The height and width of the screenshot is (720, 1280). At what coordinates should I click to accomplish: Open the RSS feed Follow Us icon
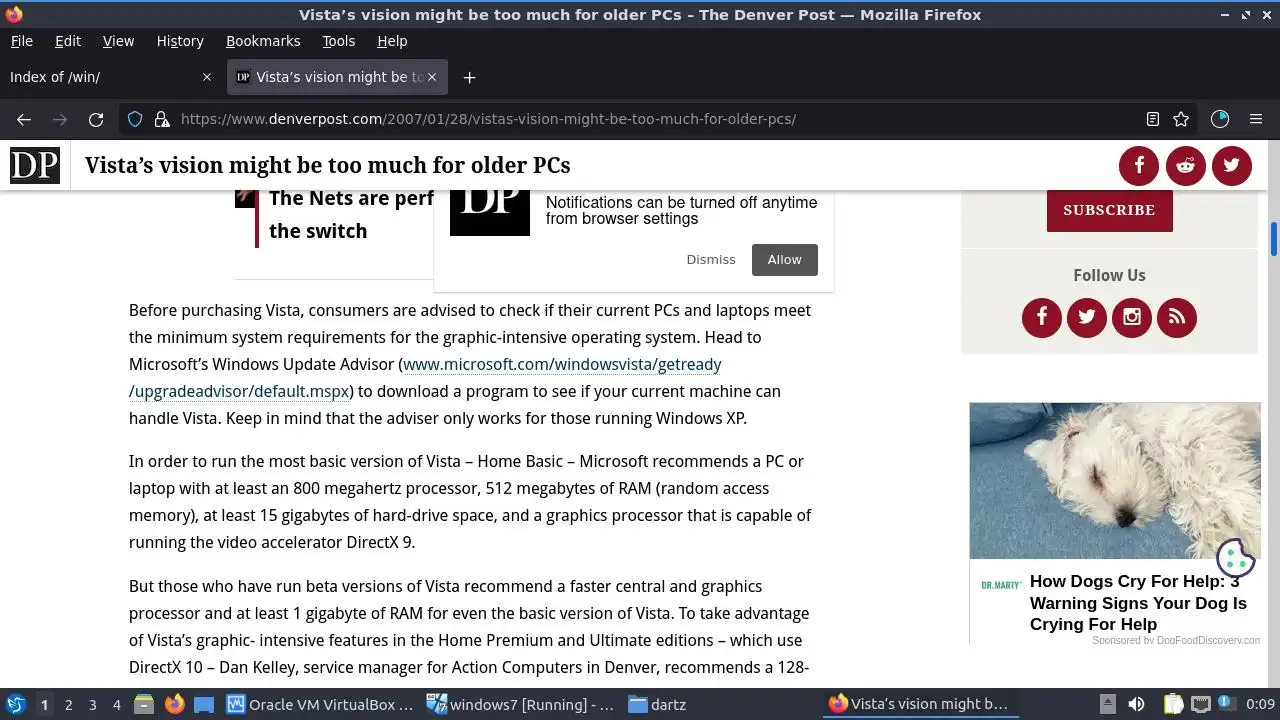coord(1177,318)
